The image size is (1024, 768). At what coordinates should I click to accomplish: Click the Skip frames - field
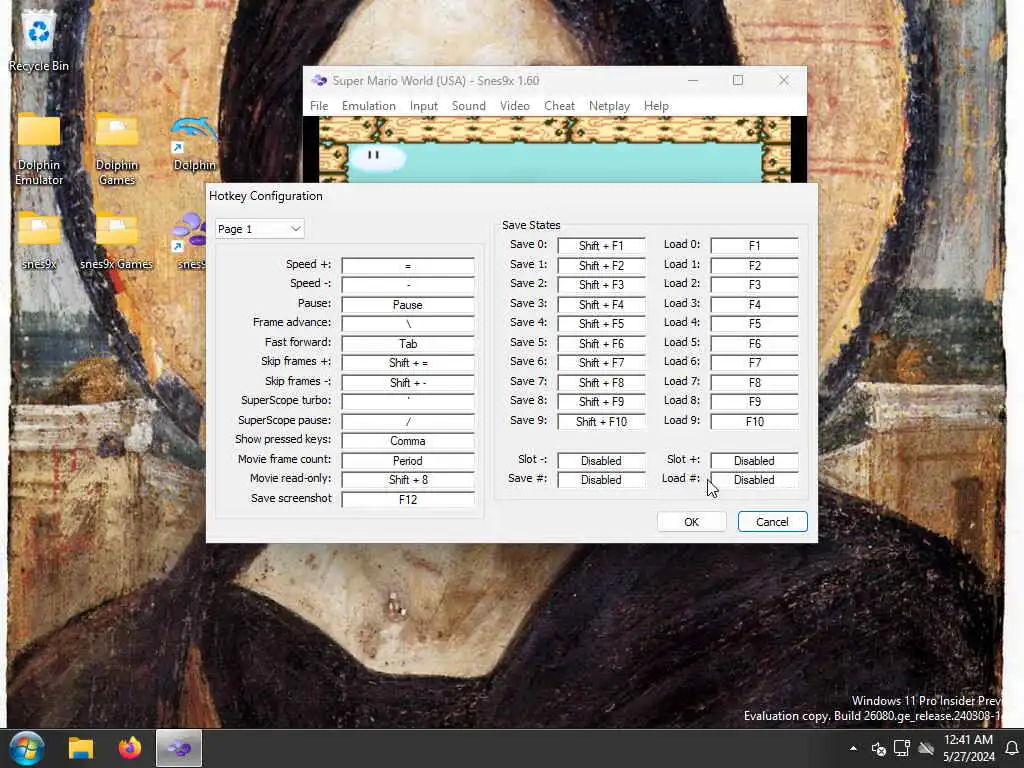(x=408, y=383)
